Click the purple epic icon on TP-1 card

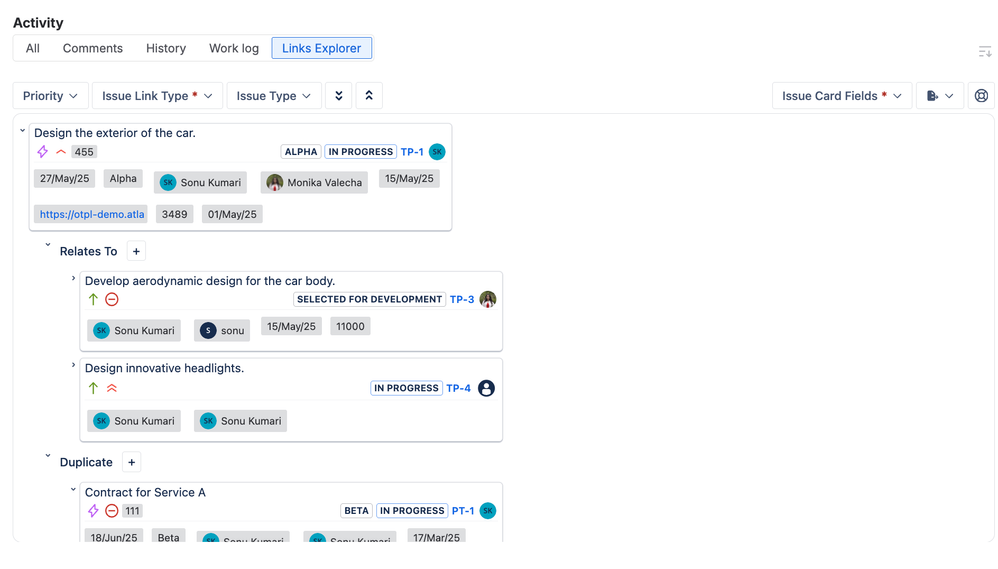43,151
